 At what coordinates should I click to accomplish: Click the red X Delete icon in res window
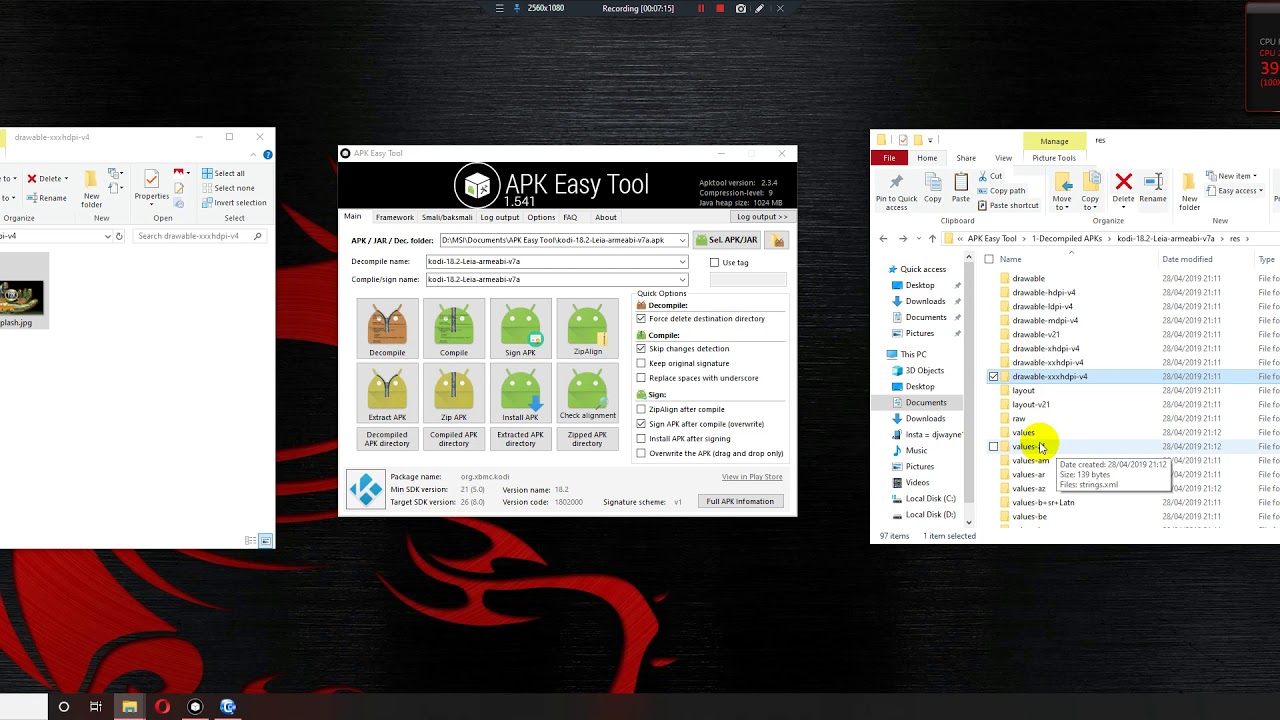point(1124,181)
